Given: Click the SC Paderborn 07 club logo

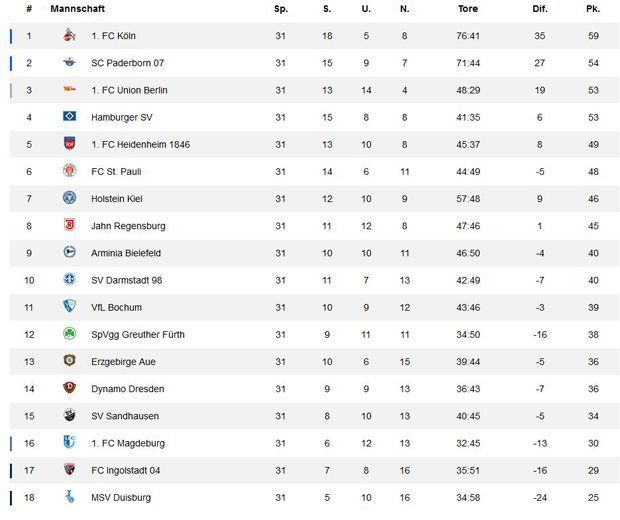Looking at the screenshot, I should point(69,63).
